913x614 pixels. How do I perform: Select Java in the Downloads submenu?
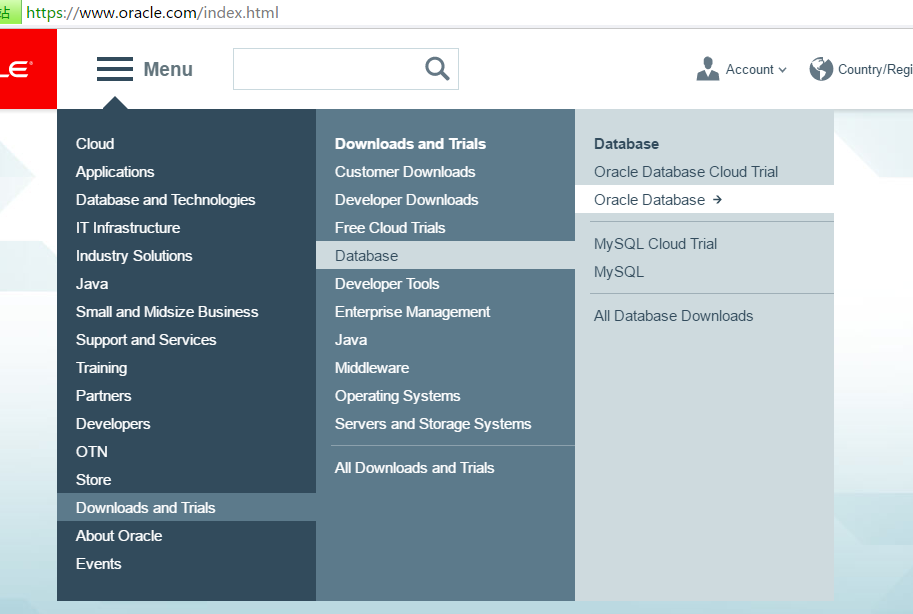tap(351, 340)
